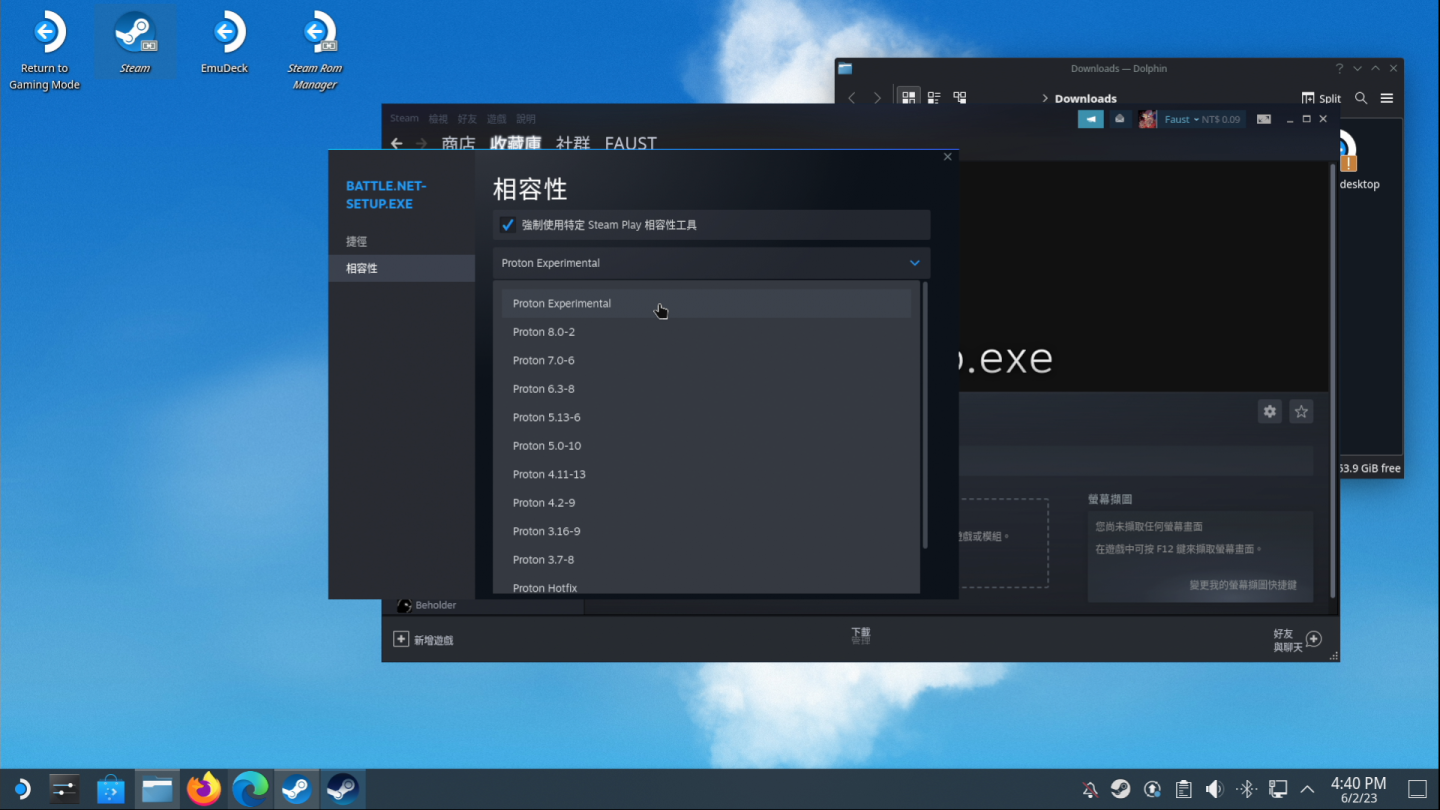Screen dimensions: 1440x810
Task: Open 好友與聊天 friends and chat
Action: (1297, 640)
